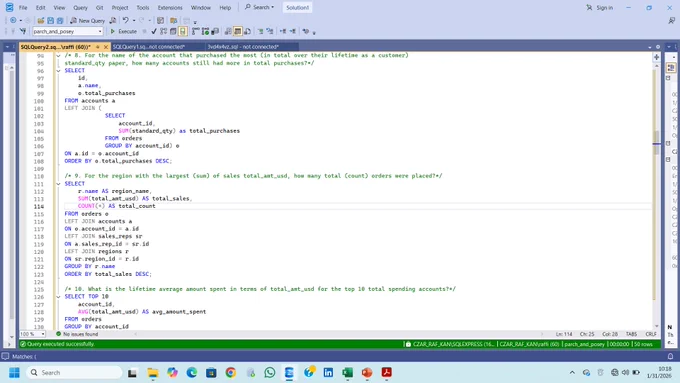Toggle the highlighted Include Actual Execution Plan icon

[x=183, y=31]
